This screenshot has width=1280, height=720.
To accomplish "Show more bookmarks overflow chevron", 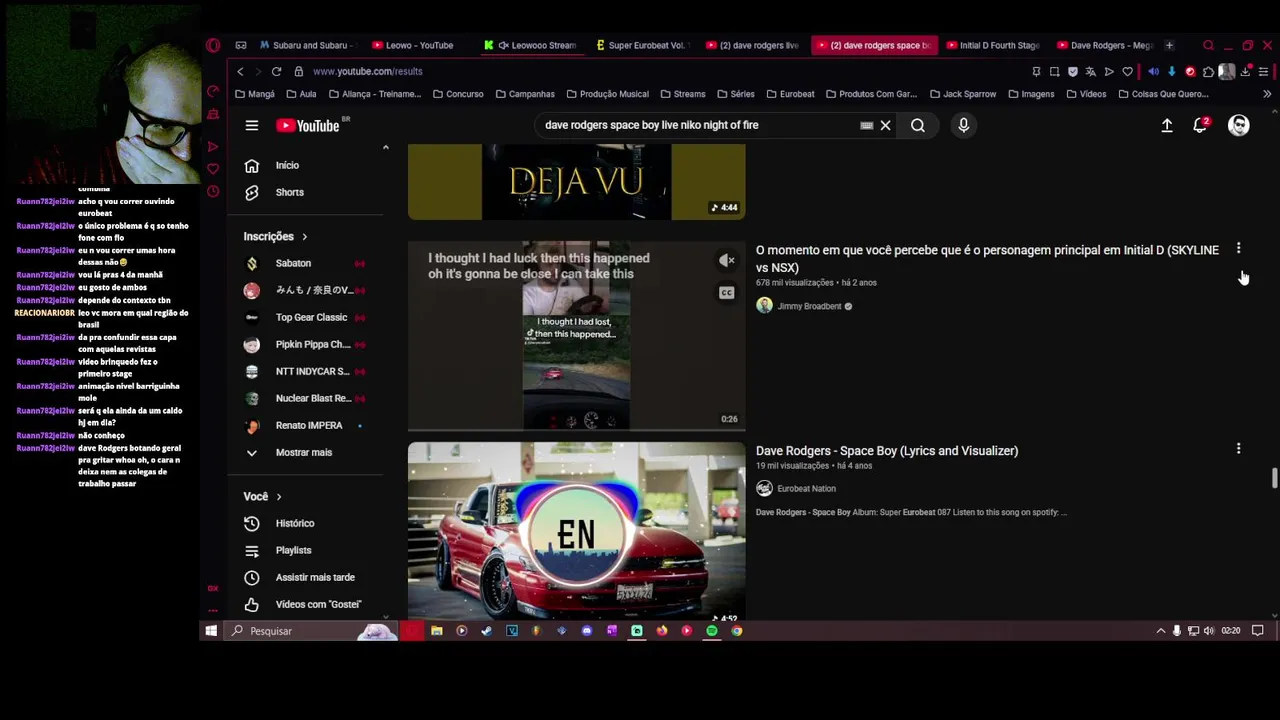I will (1267, 94).
